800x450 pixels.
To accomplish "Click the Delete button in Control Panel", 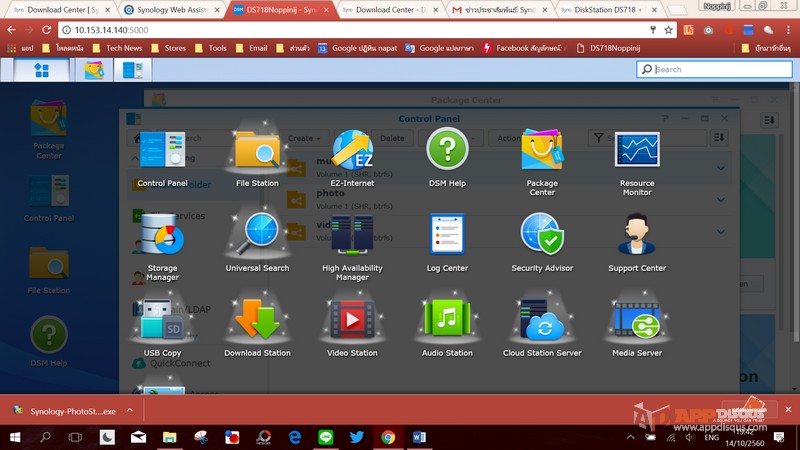I will (392, 138).
